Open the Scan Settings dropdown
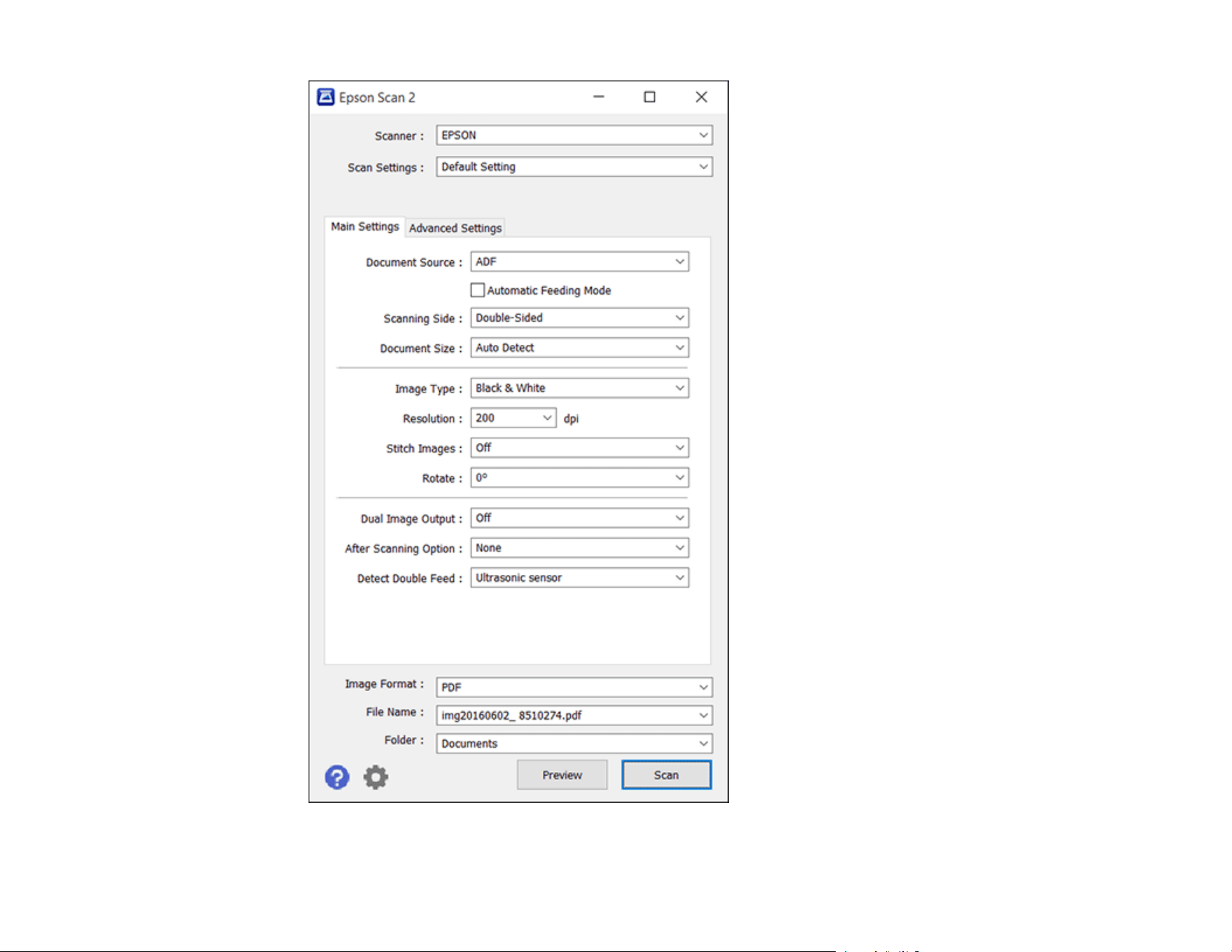The height and width of the screenshot is (952, 1232). point(574,166)
